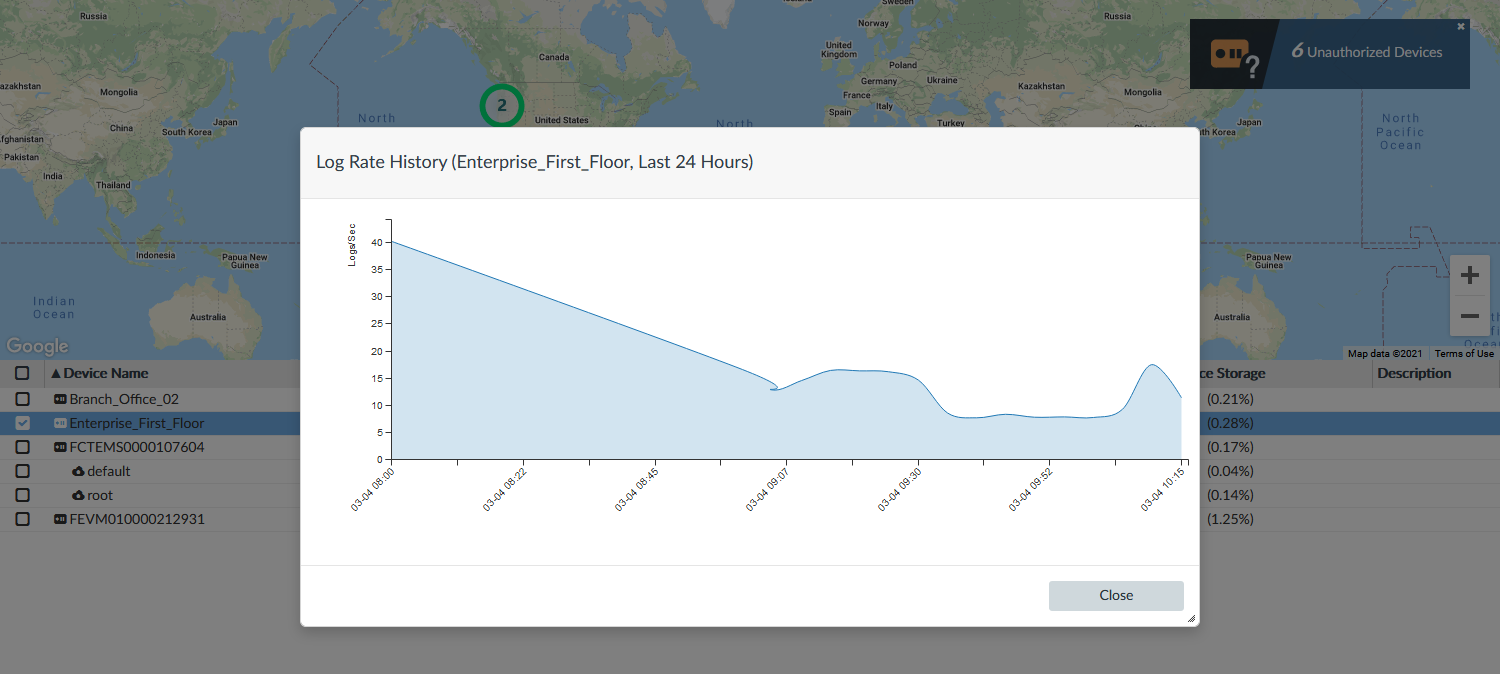The image size is (1500, 674).
Task: Click the Description column header
Action: click(x=1414, y=373)
